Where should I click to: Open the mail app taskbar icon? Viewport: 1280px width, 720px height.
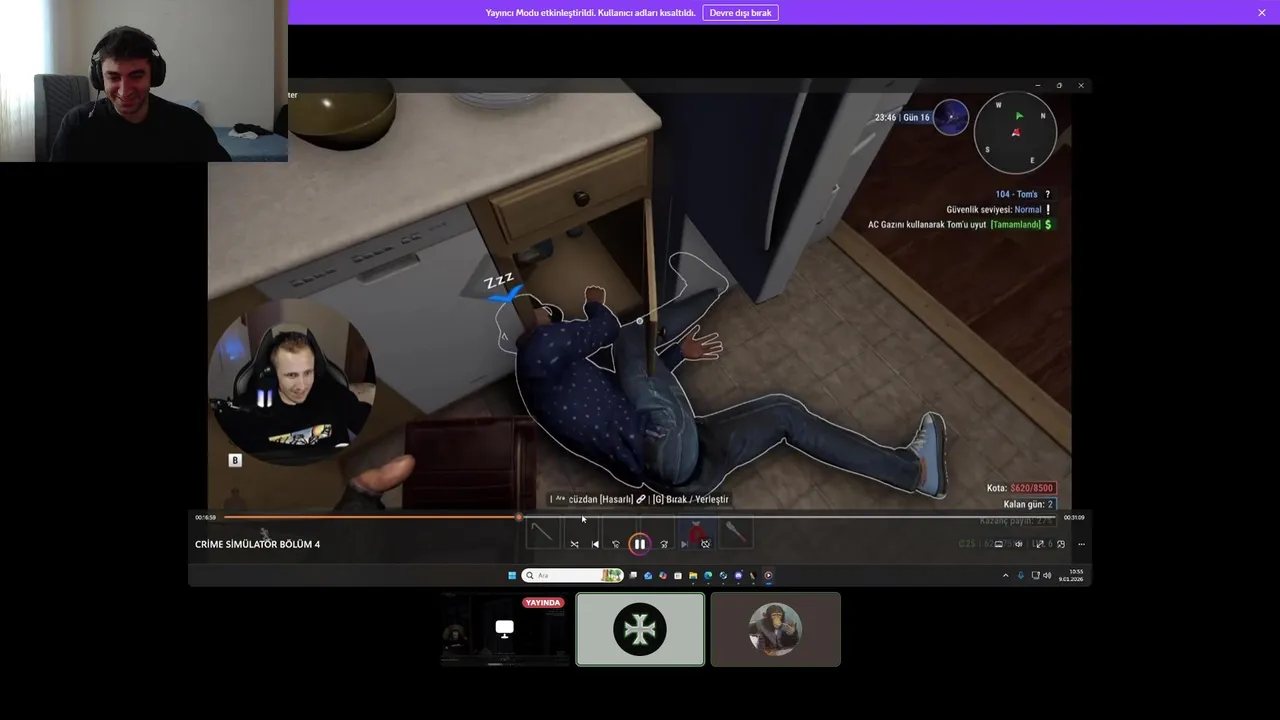648,575
